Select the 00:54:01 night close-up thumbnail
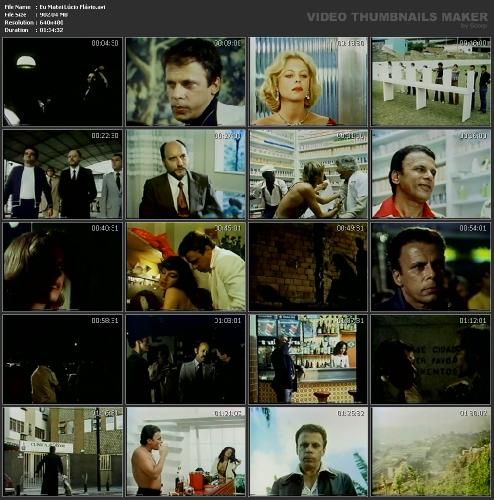The width and height of the screenshot is (494, 500). [431, 267]
